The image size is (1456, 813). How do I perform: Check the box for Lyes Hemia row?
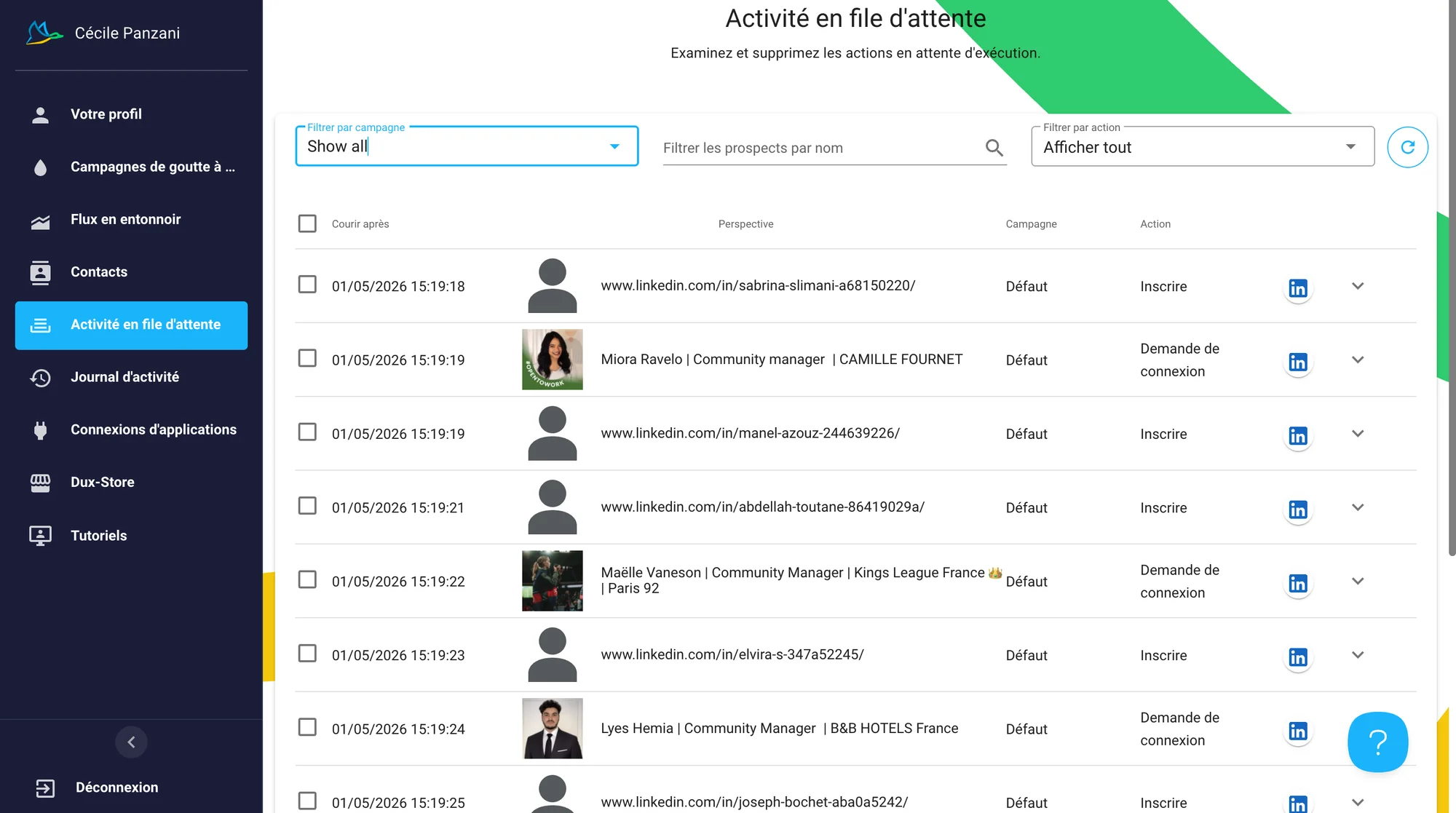click(x=307, y=727)
